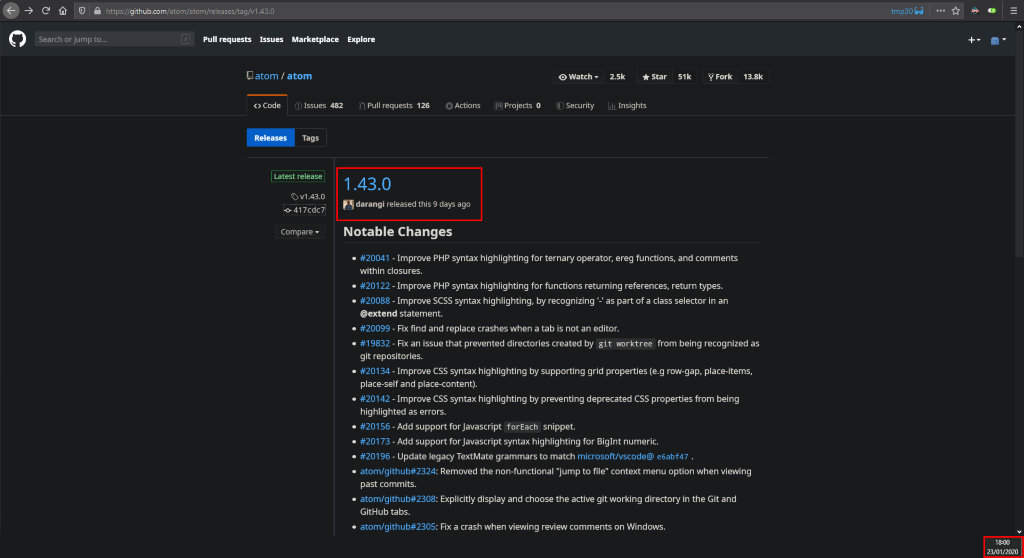
Task: Expand the plus create-new dropdown
Action: coord(974,40)
